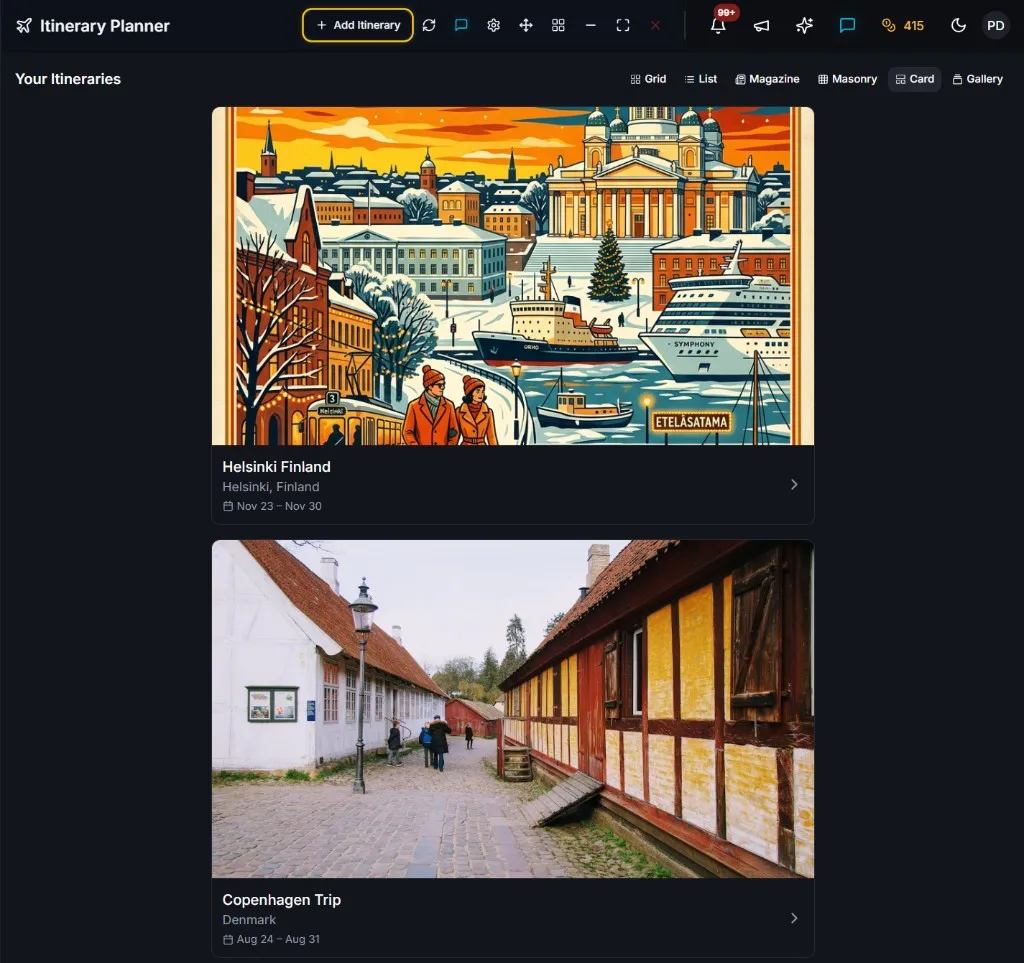Select the Card view tab

(x=914, y=79)
